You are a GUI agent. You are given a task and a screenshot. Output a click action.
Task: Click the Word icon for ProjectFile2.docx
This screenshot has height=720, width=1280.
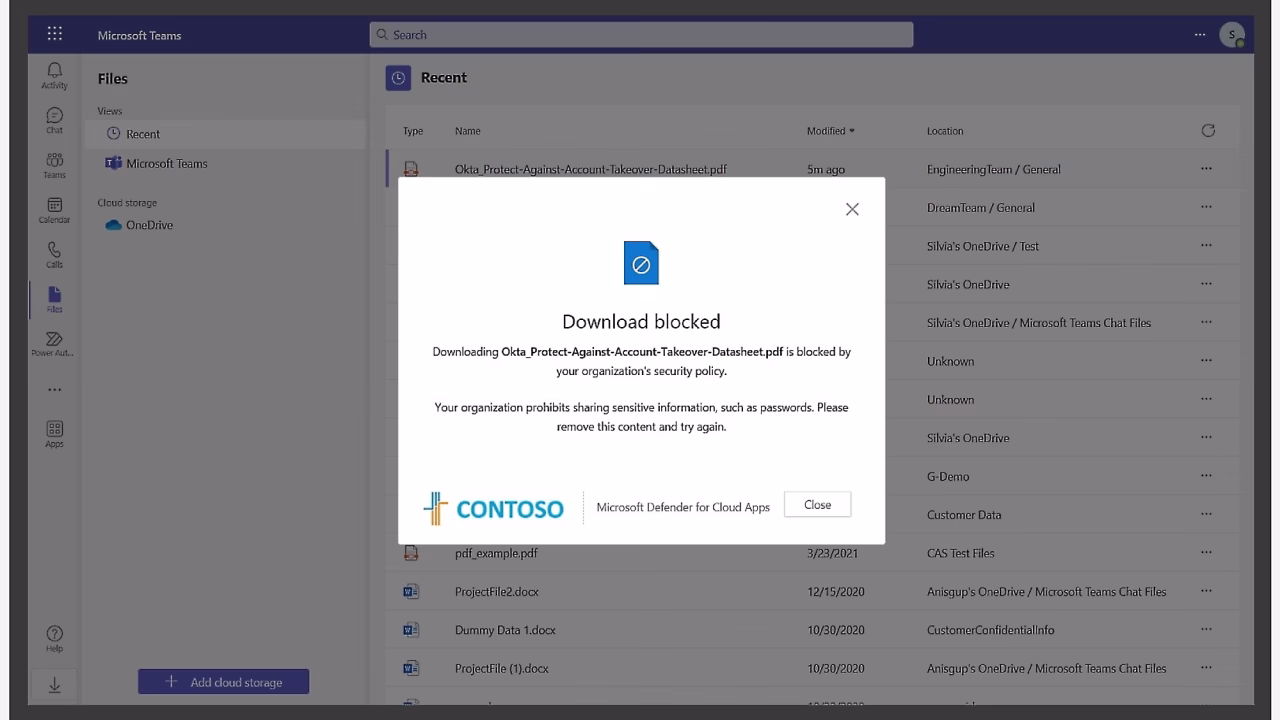[x=410, y=591]
